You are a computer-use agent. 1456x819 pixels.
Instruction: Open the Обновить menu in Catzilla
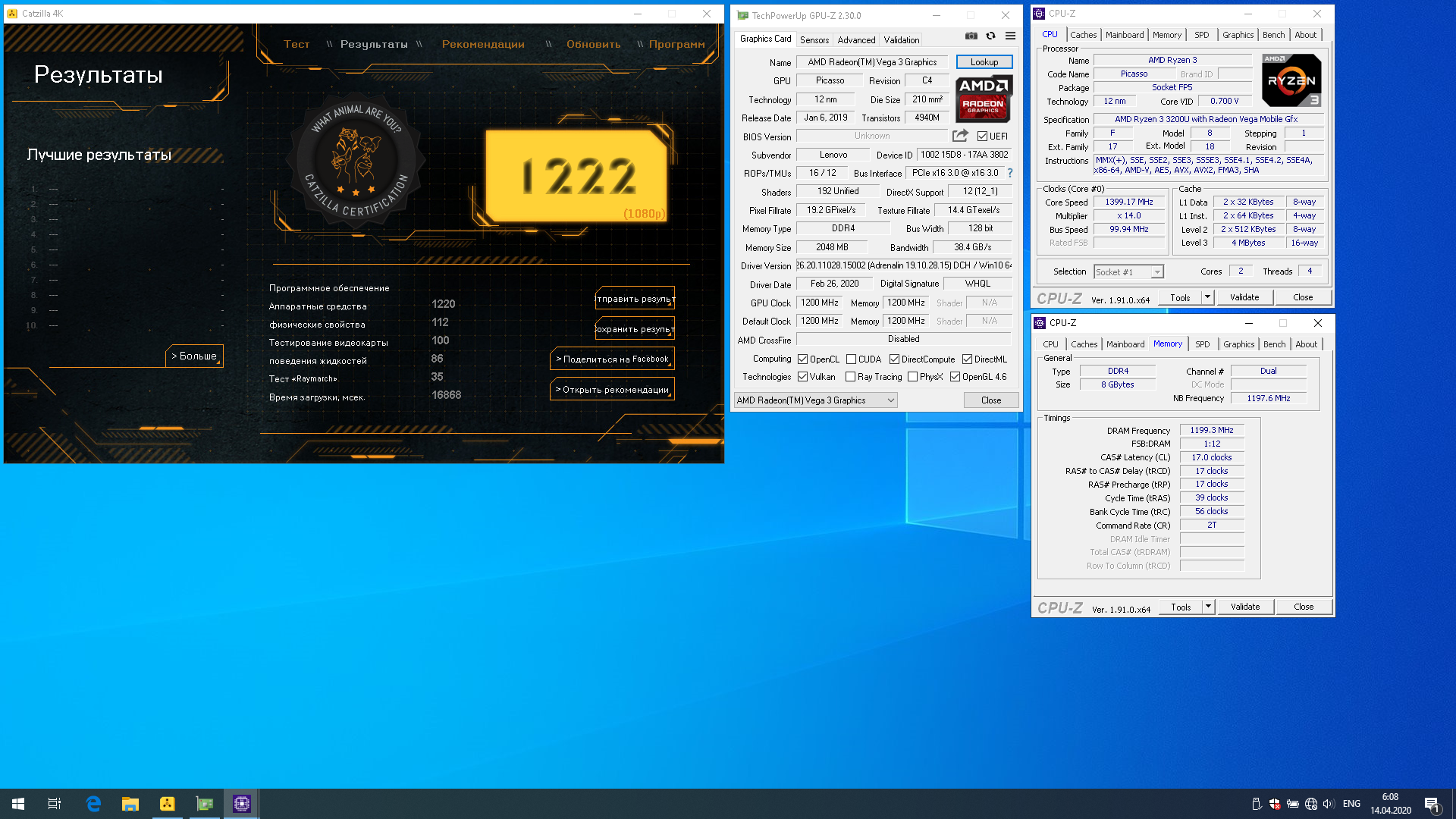pos(593,44)
